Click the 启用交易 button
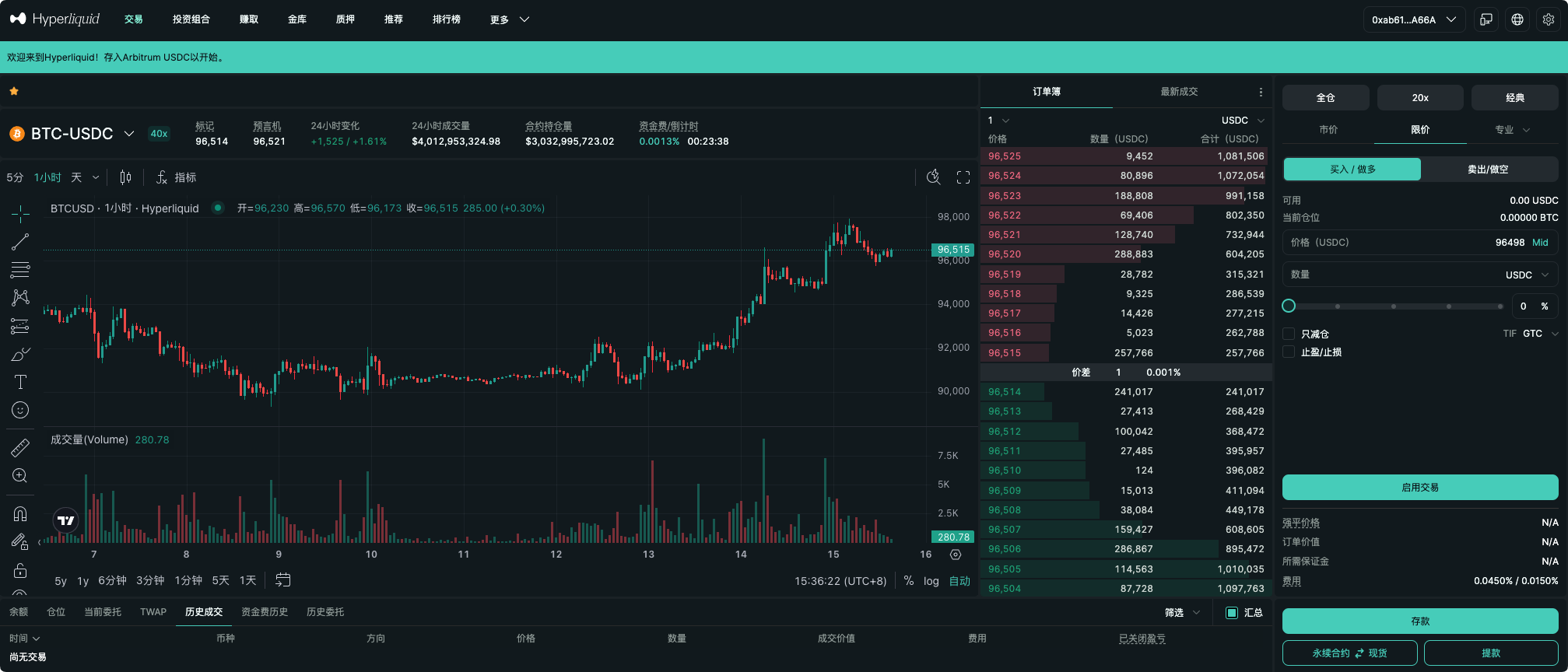Viewport: 1568px width, 672px height. tap(1419, 488)
